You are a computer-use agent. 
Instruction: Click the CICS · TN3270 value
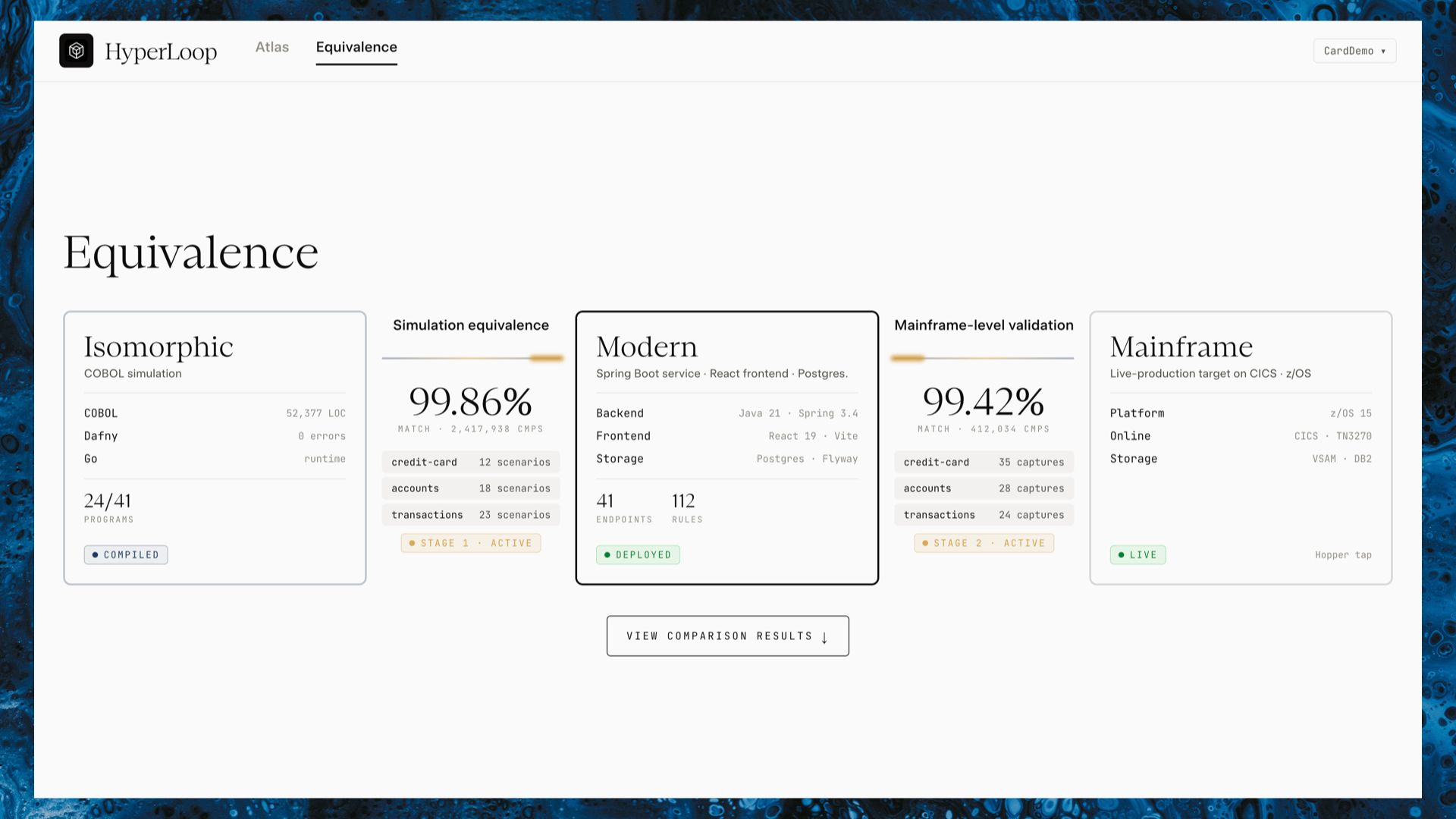click(1332, 436)
